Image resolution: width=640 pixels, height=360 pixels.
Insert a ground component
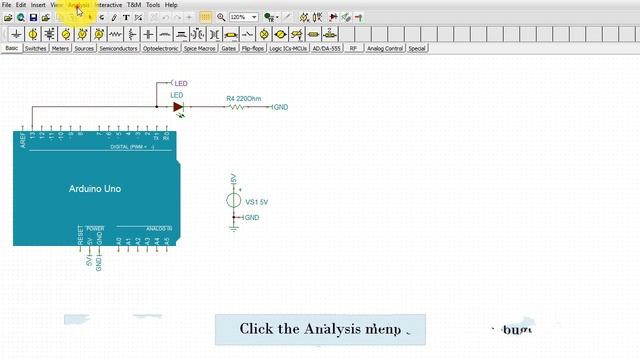pos(16,34)
